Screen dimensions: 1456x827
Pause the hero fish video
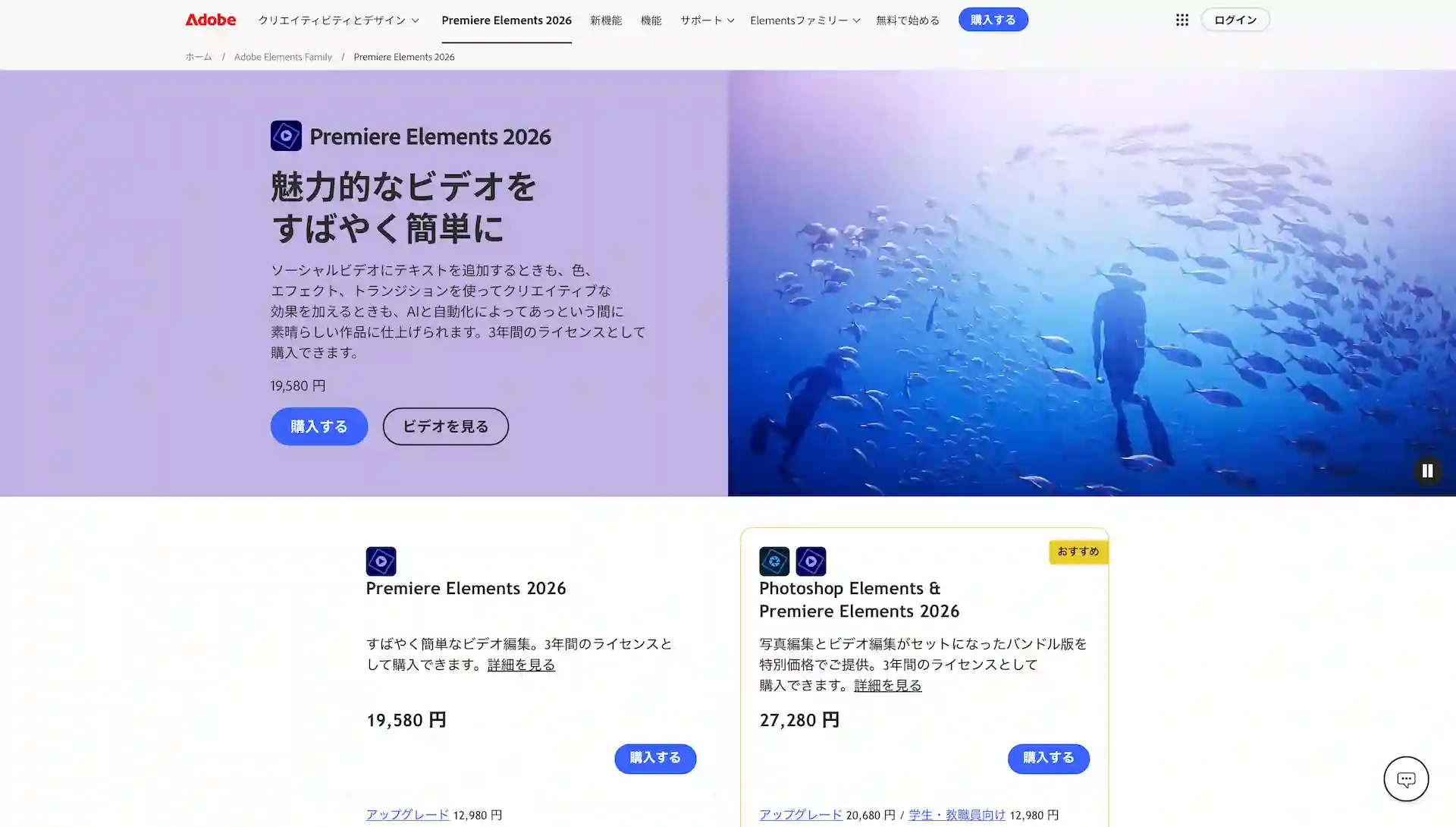click(x=1427, y=470)
